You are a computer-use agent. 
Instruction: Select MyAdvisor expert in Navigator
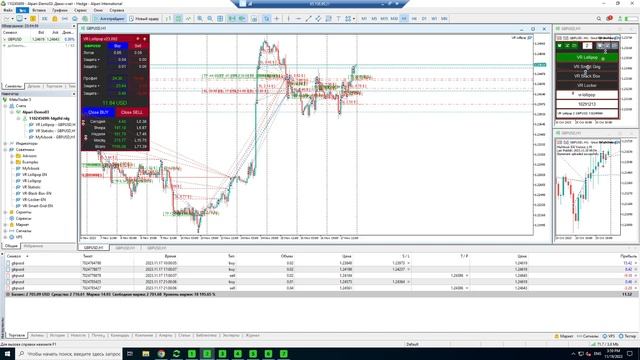(31, 168)
